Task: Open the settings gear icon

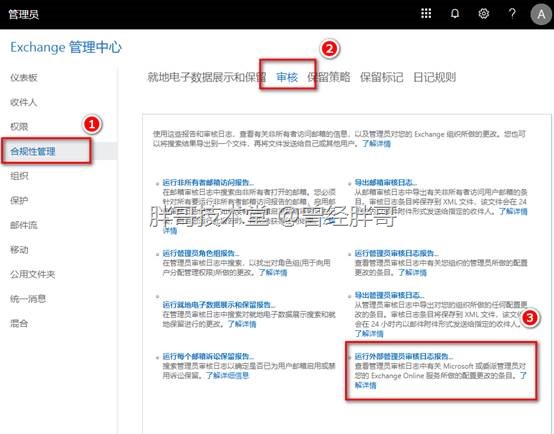Action: (483, 14)
